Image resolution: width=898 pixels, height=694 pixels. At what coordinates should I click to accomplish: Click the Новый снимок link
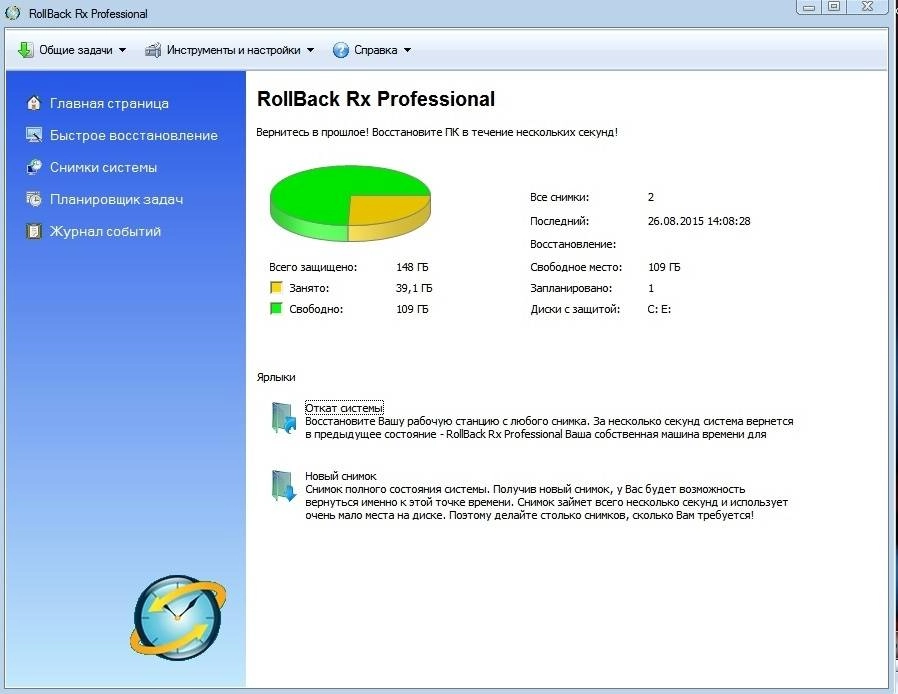[341, 476]
